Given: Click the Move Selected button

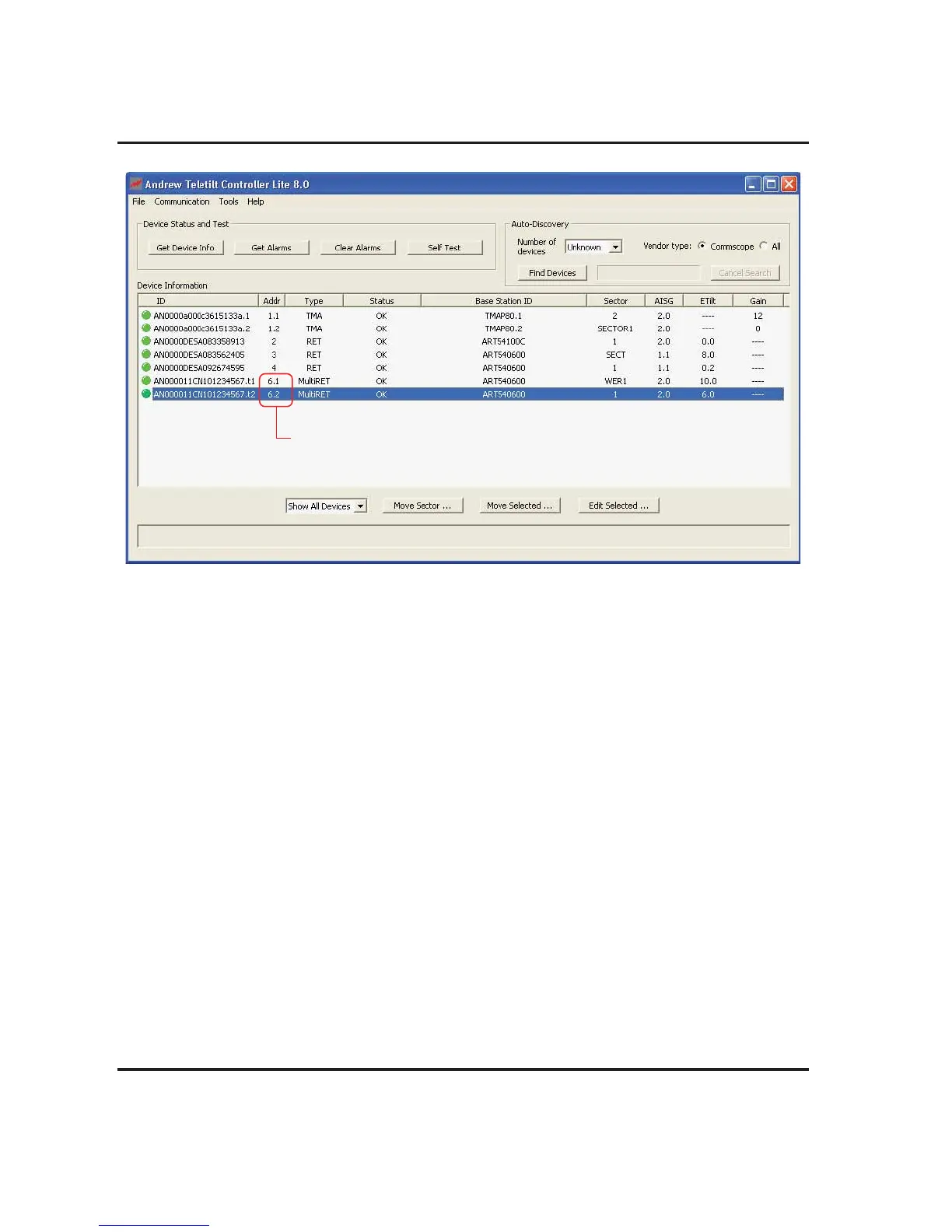Looking at the screenshot, I should coord(520,506).
